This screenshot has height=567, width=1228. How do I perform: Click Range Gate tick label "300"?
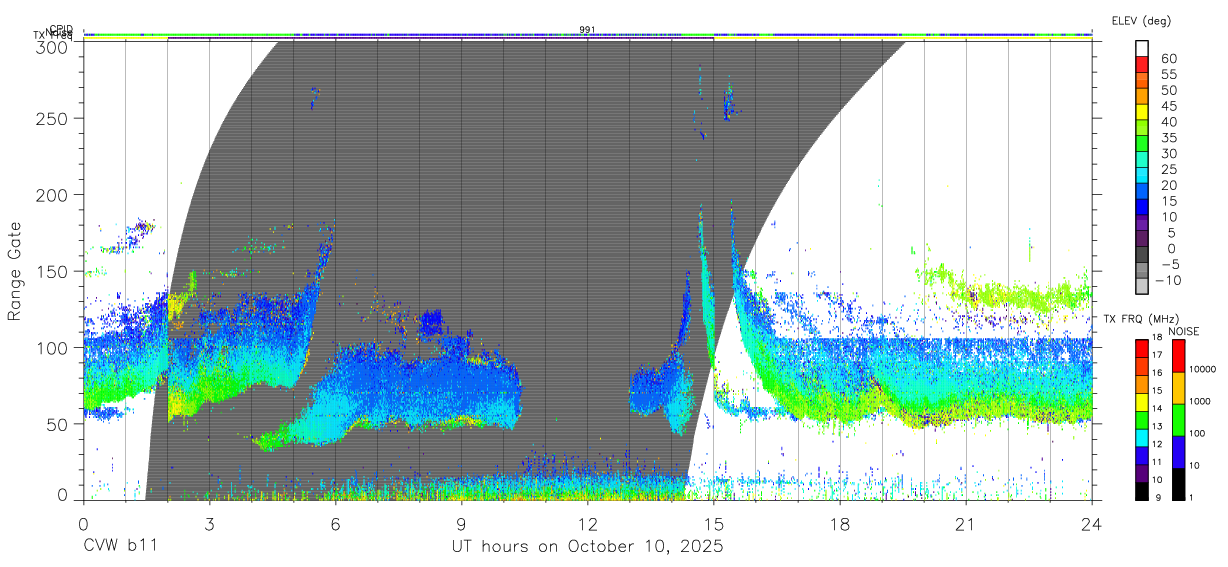tap(50, 46)
